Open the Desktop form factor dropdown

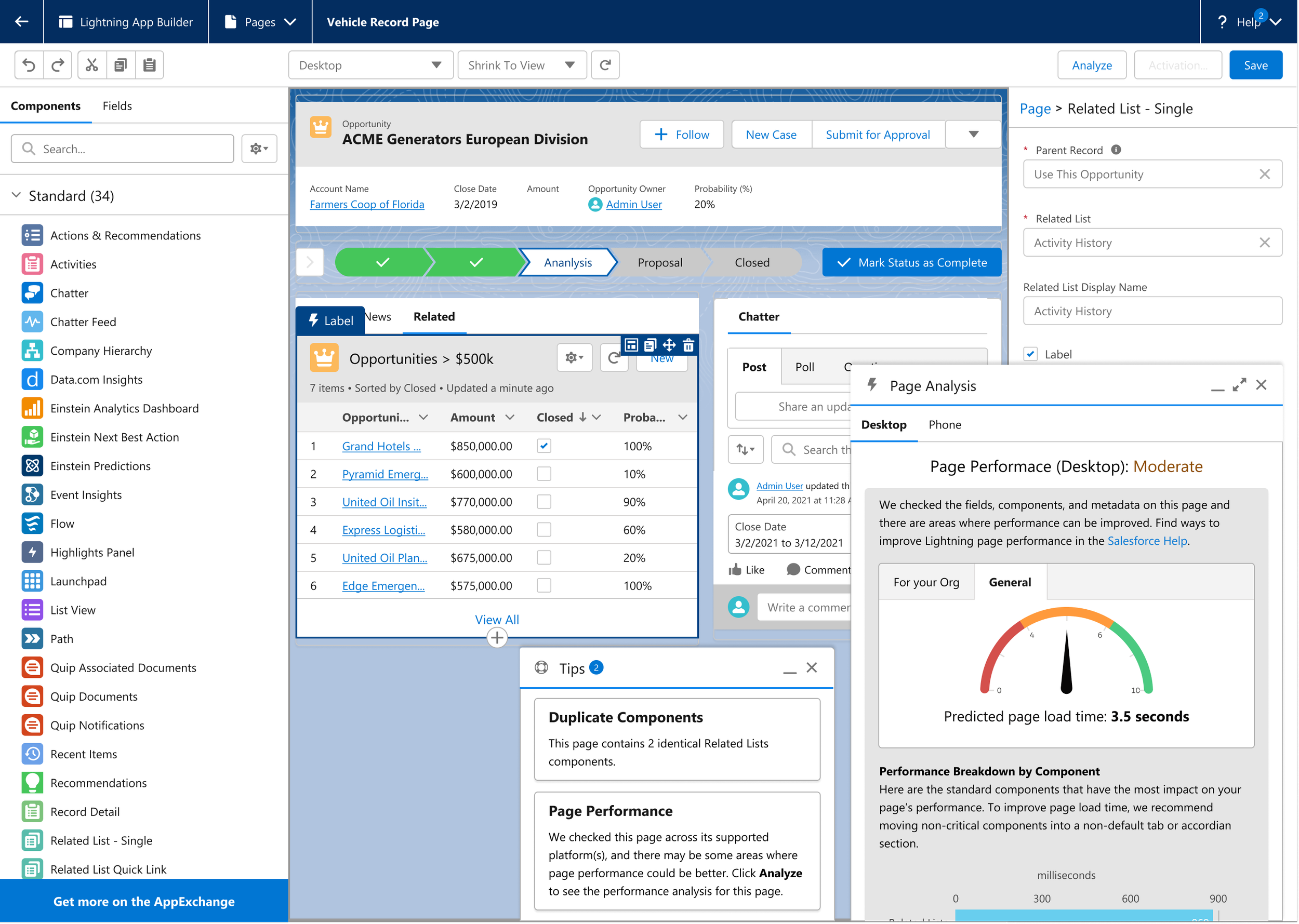370,65
